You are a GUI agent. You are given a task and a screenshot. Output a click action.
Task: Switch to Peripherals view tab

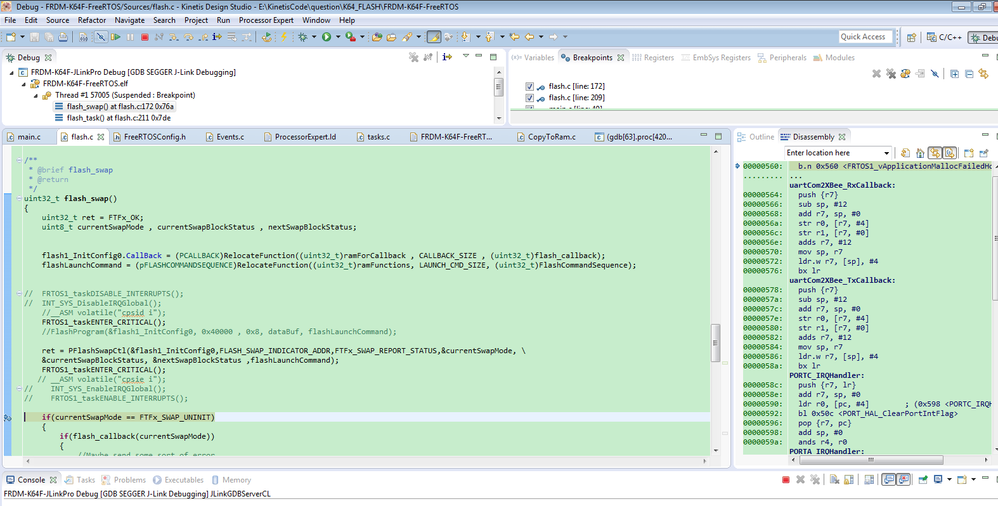point(782,57)
